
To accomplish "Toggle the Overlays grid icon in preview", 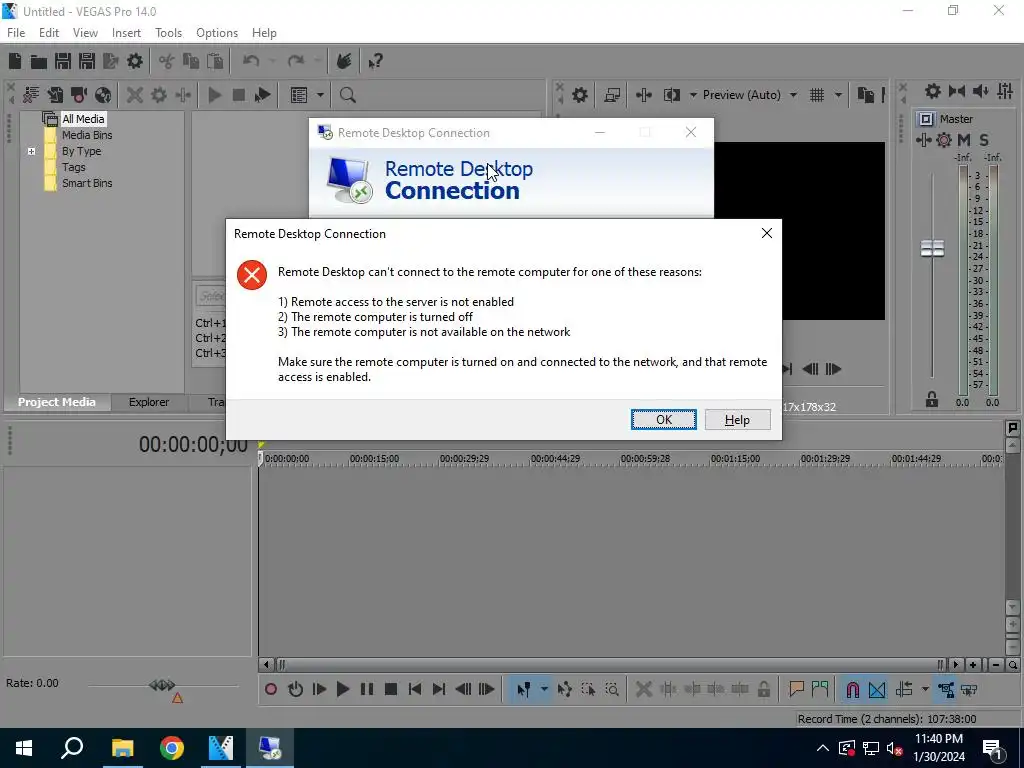I will [x=817, y=95].
